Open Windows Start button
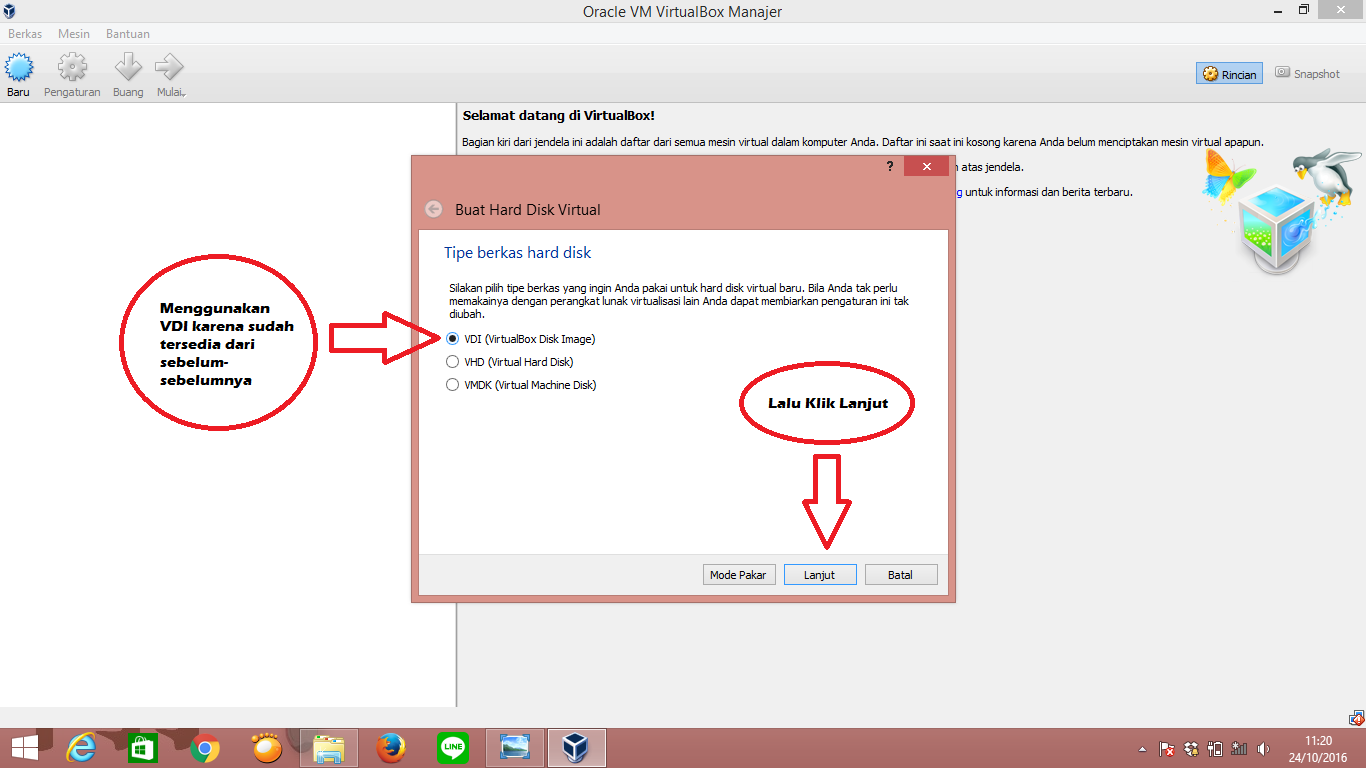The image size is (1366, 768). coord(25,748)
